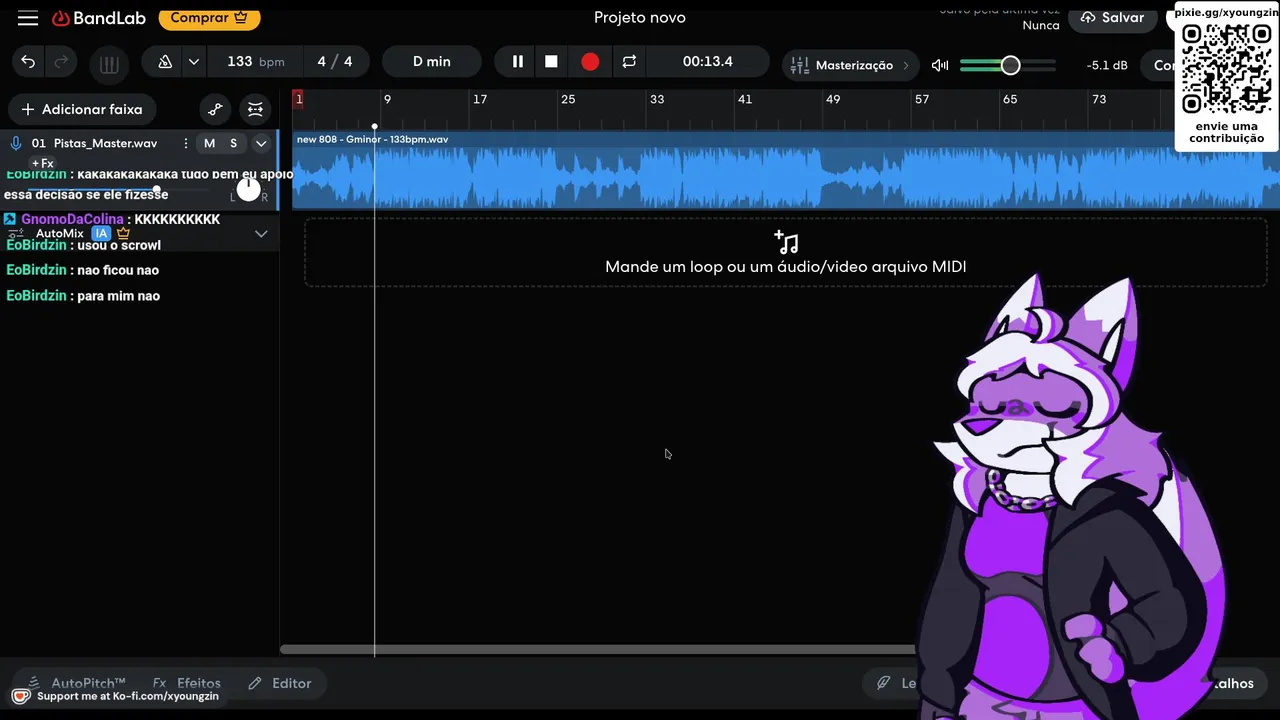Add a new track with Adicionar faixa
The height and width of the screenshot is (720, 1280).
pyautogui.click(x=82, y=109)
